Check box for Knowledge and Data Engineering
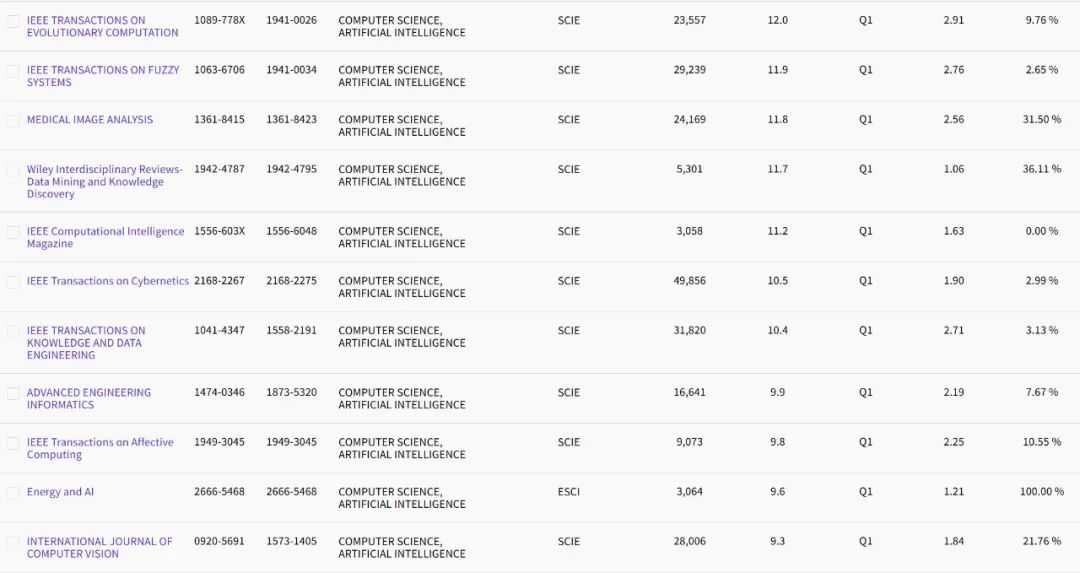The image size is (1080, 573). coord(13,332)
